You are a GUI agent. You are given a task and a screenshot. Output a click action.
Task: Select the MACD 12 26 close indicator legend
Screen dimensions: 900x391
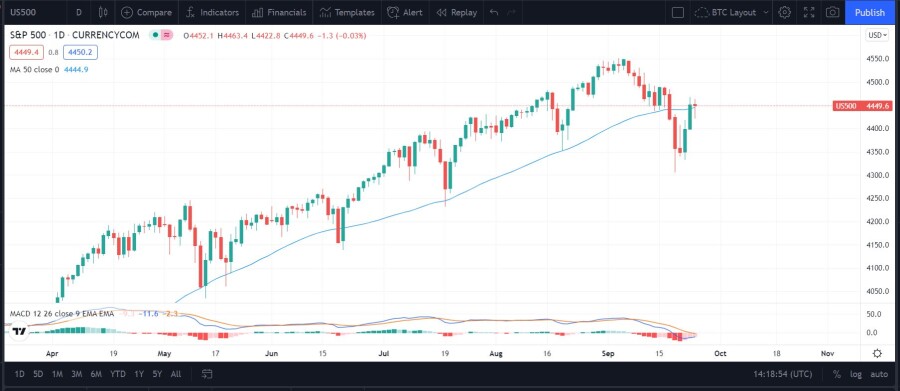click(x=61, y=313)
